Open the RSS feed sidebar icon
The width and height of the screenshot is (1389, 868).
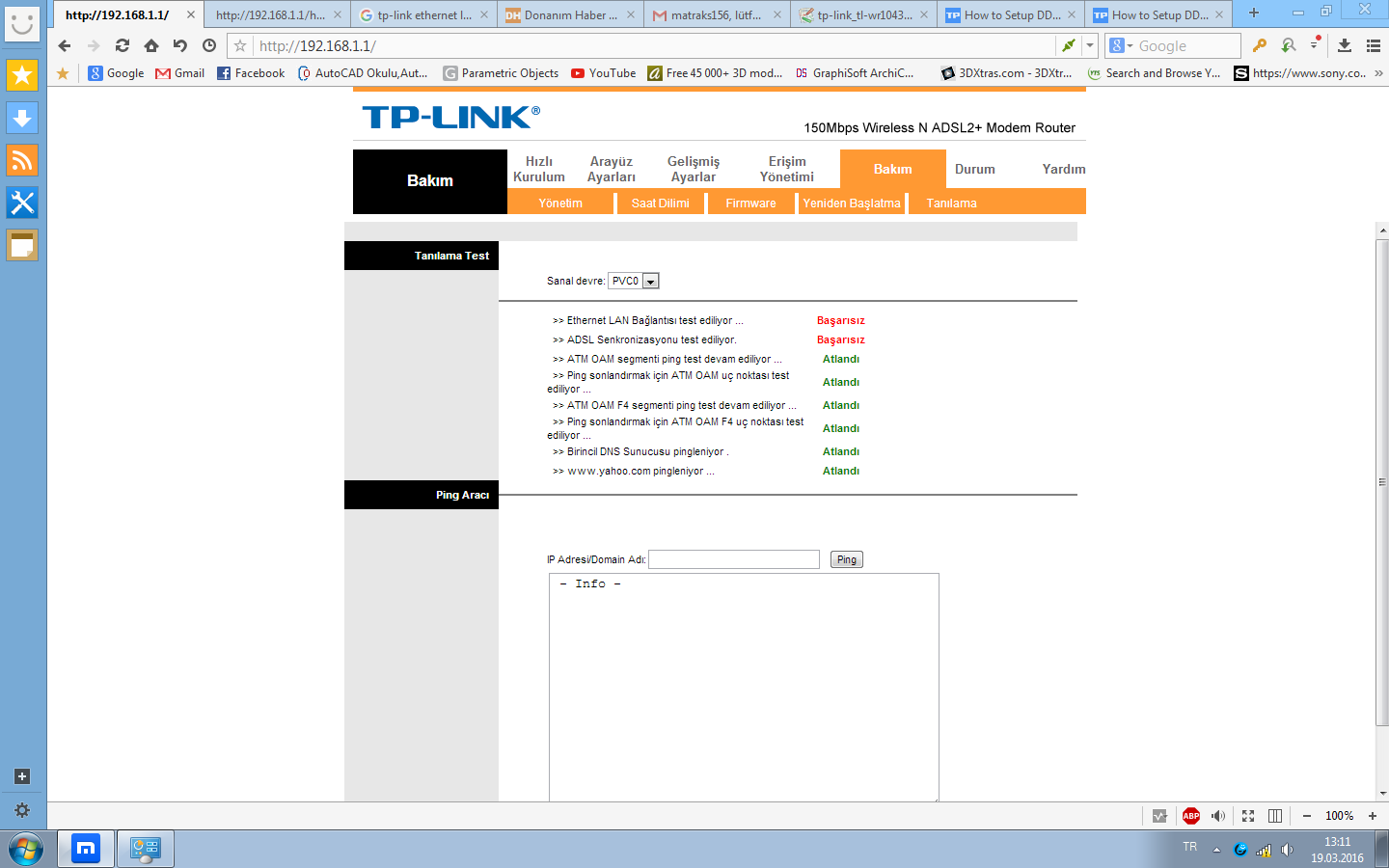click(x=22, y=160)
